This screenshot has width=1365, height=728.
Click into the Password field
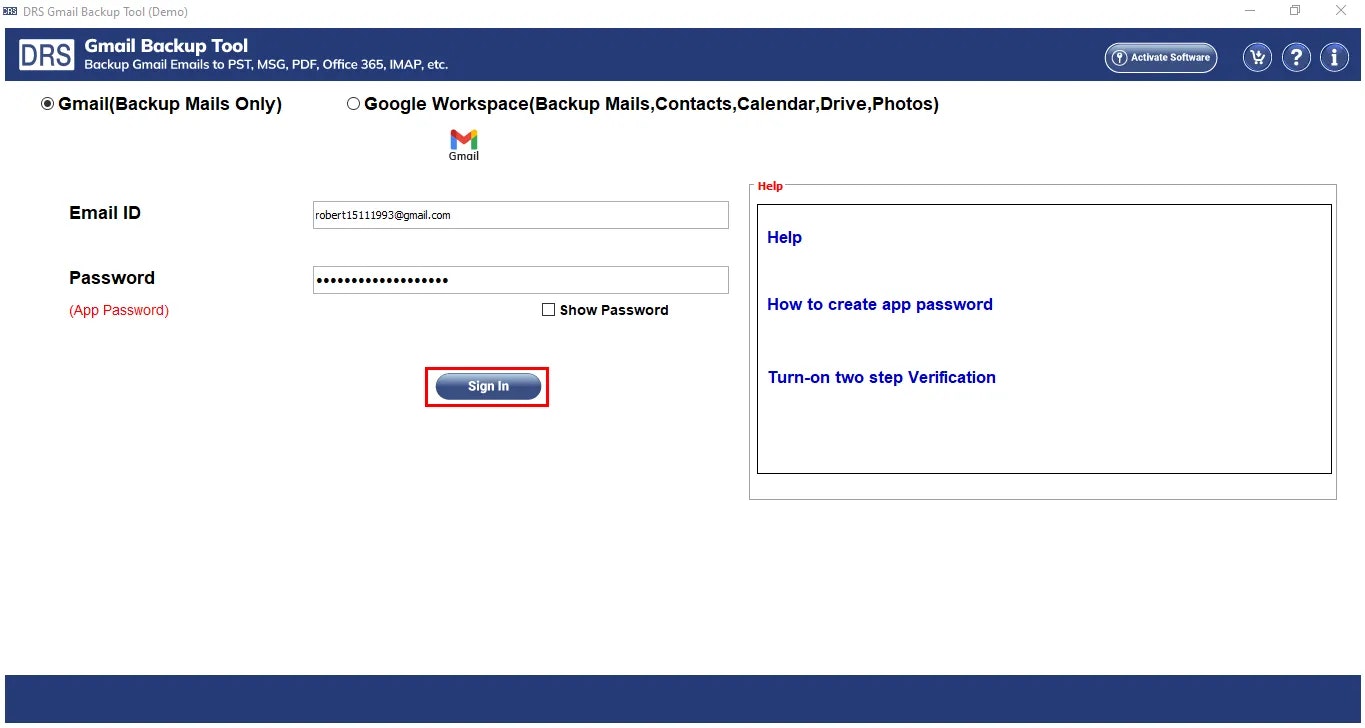[x=521, y=280]
